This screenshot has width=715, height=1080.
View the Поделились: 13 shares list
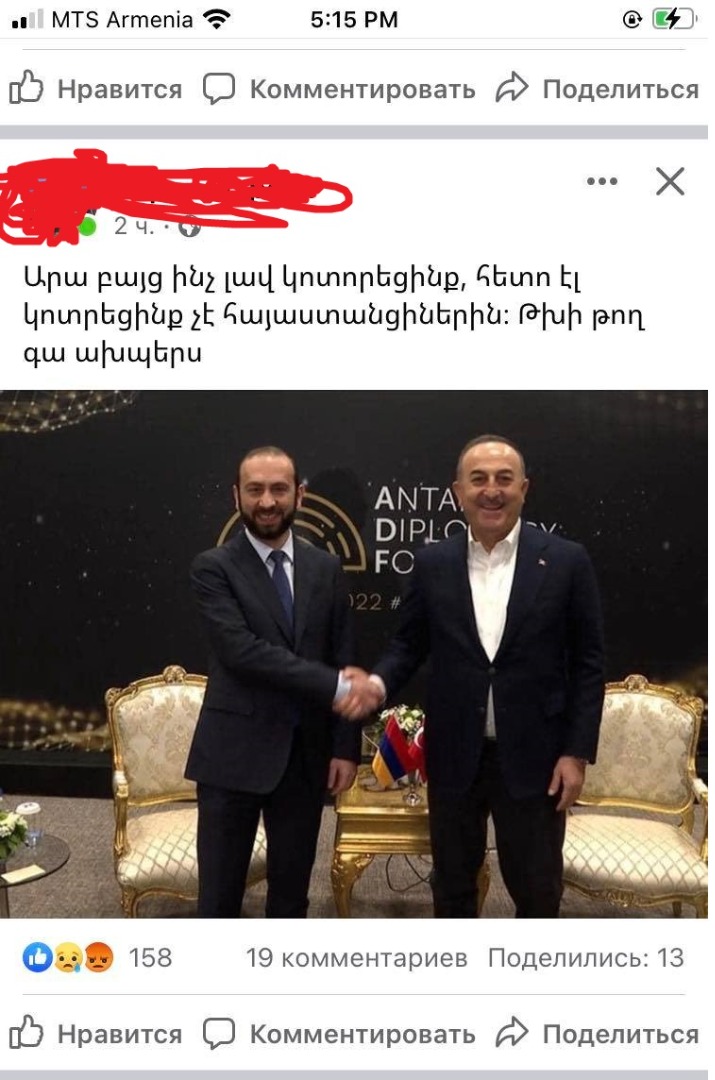pyautogui.click(x=586, y=957)
